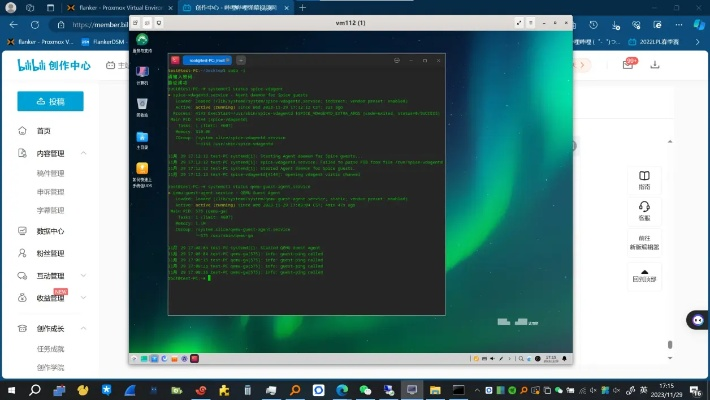The image size is (710, 400).
Task: Select 任务成就 submenu item
Action: point(51,348)
